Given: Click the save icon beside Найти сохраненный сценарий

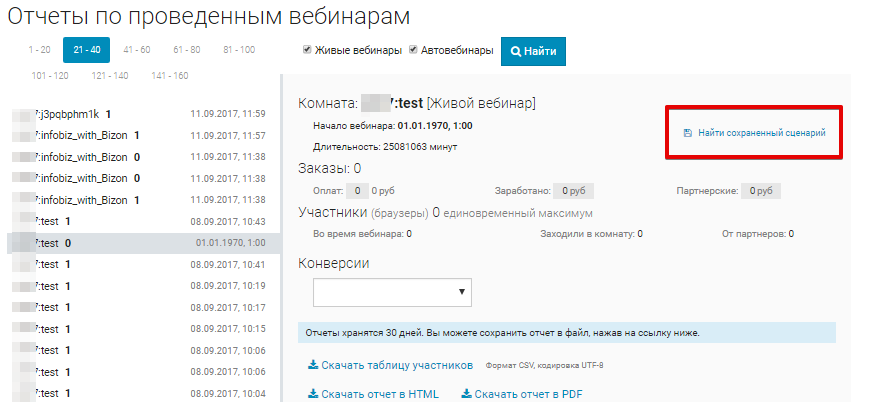Looking at the screenshot, I should point(687,133).
